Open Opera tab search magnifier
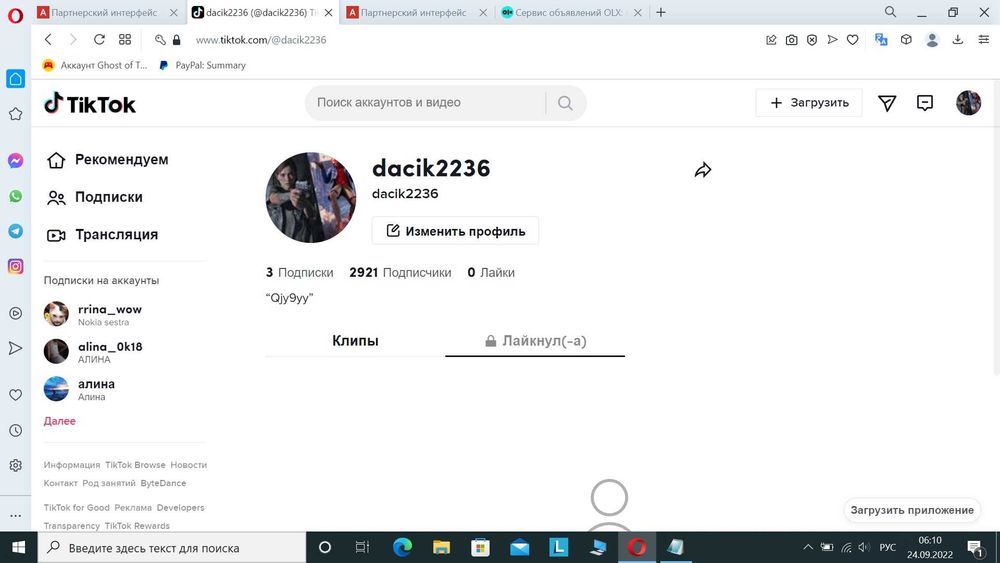 [890, 12]
